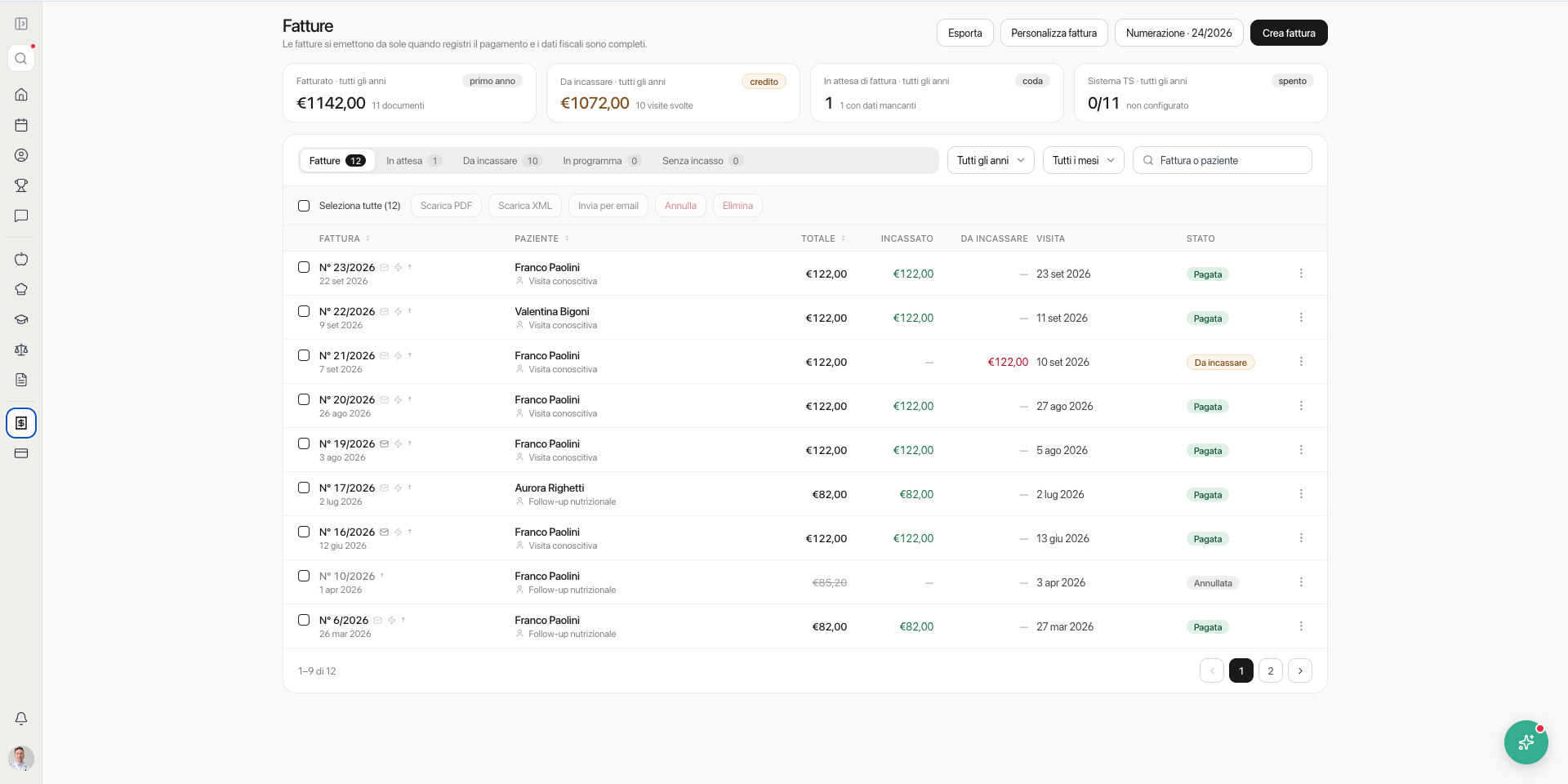Go to the home icon in sidebar
Screen dimensions: 1568x784
[x=21, y=95]
